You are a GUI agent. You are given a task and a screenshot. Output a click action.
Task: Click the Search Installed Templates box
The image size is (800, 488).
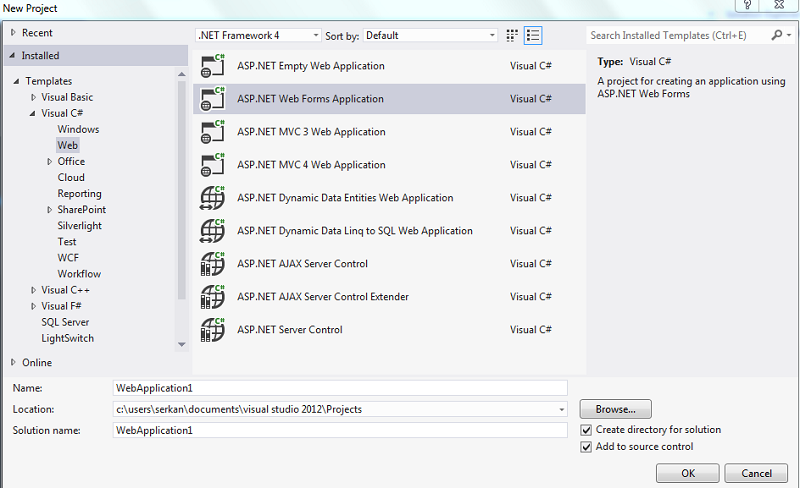click(679, 35)
